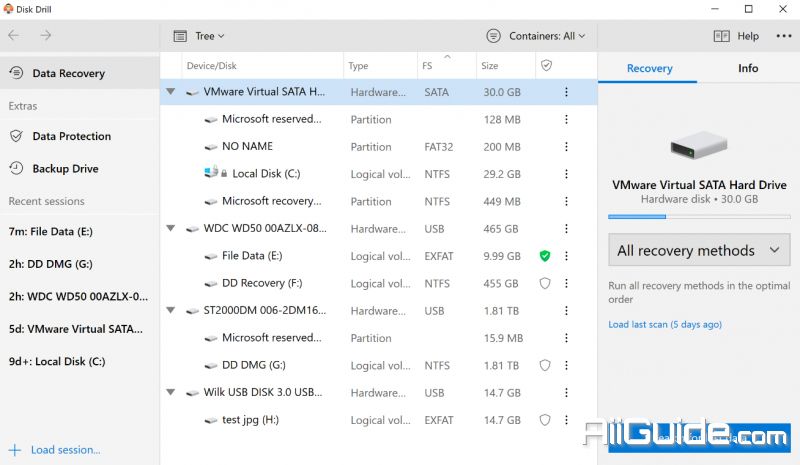Click Load last scan (5 days ago) link
Viewport: 800px width, 465px height.
(x=665, y=325)
